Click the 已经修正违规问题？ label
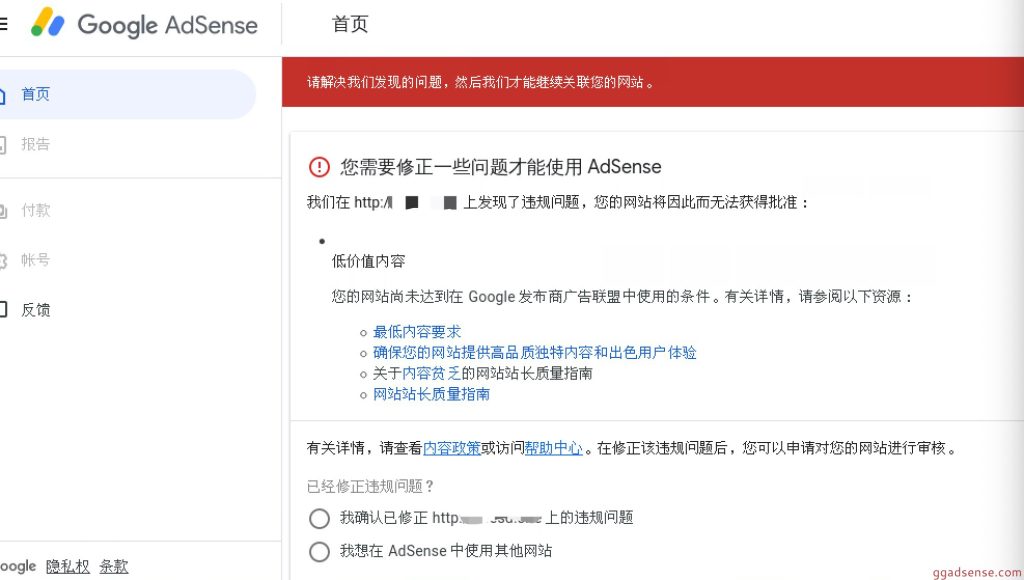1024x580 pixels. point(370,487)
